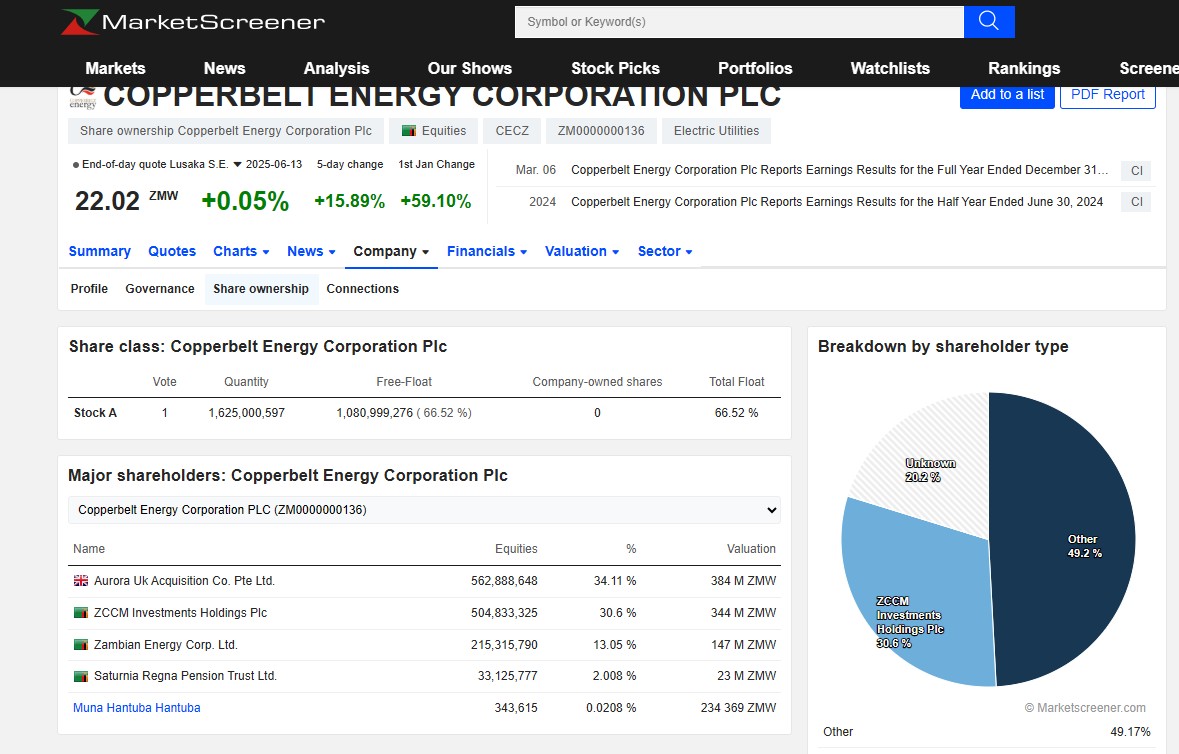Click the +15.89% five-day change value
The height and width of the screenshot is (754, 1179).
350,201
